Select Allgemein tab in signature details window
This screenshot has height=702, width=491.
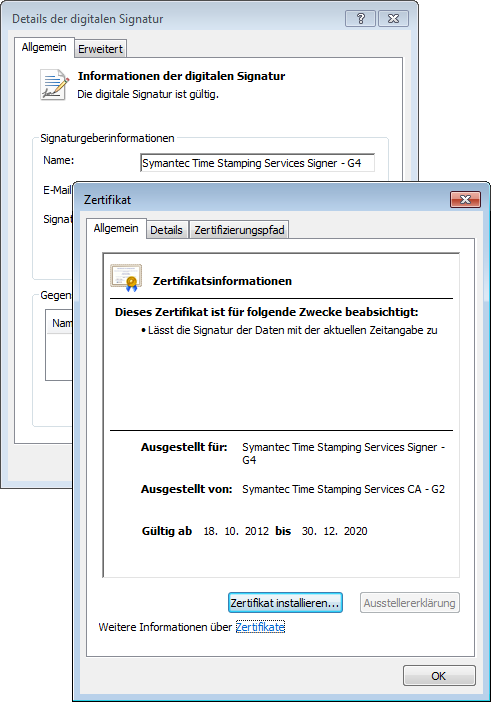click(44, 47)
